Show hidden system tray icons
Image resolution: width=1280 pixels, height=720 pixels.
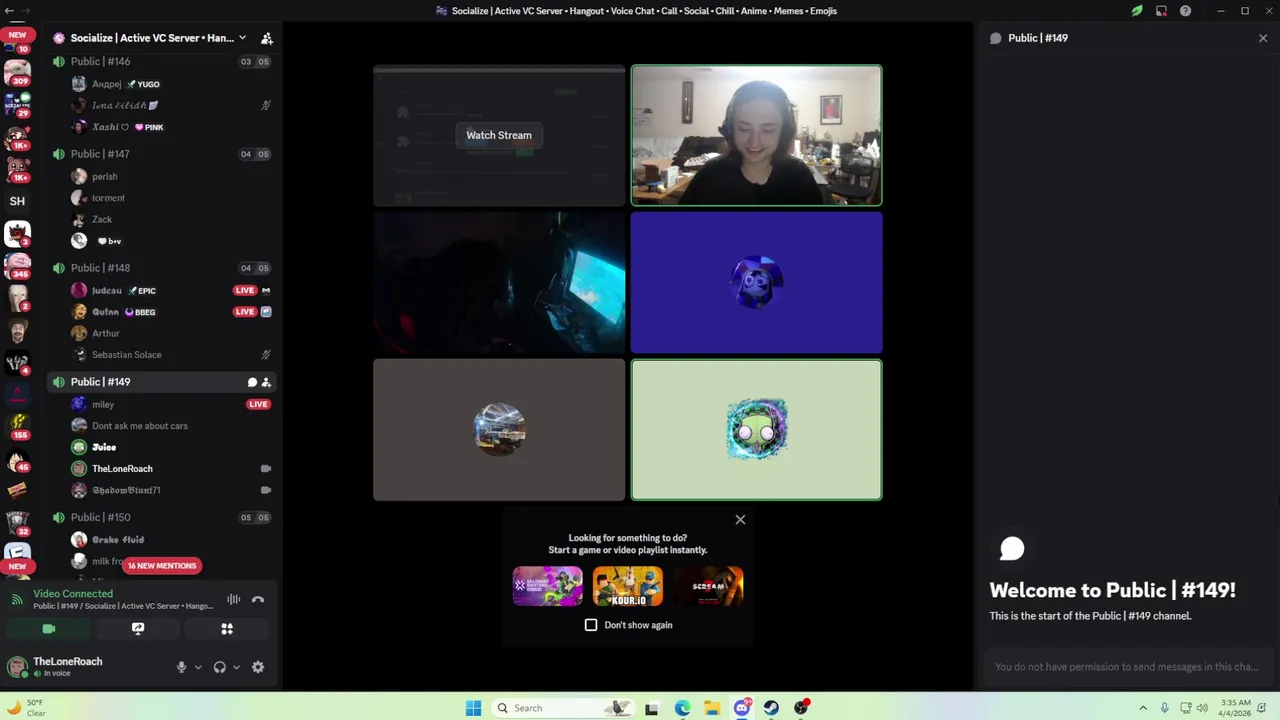(x=1143, y=708)
